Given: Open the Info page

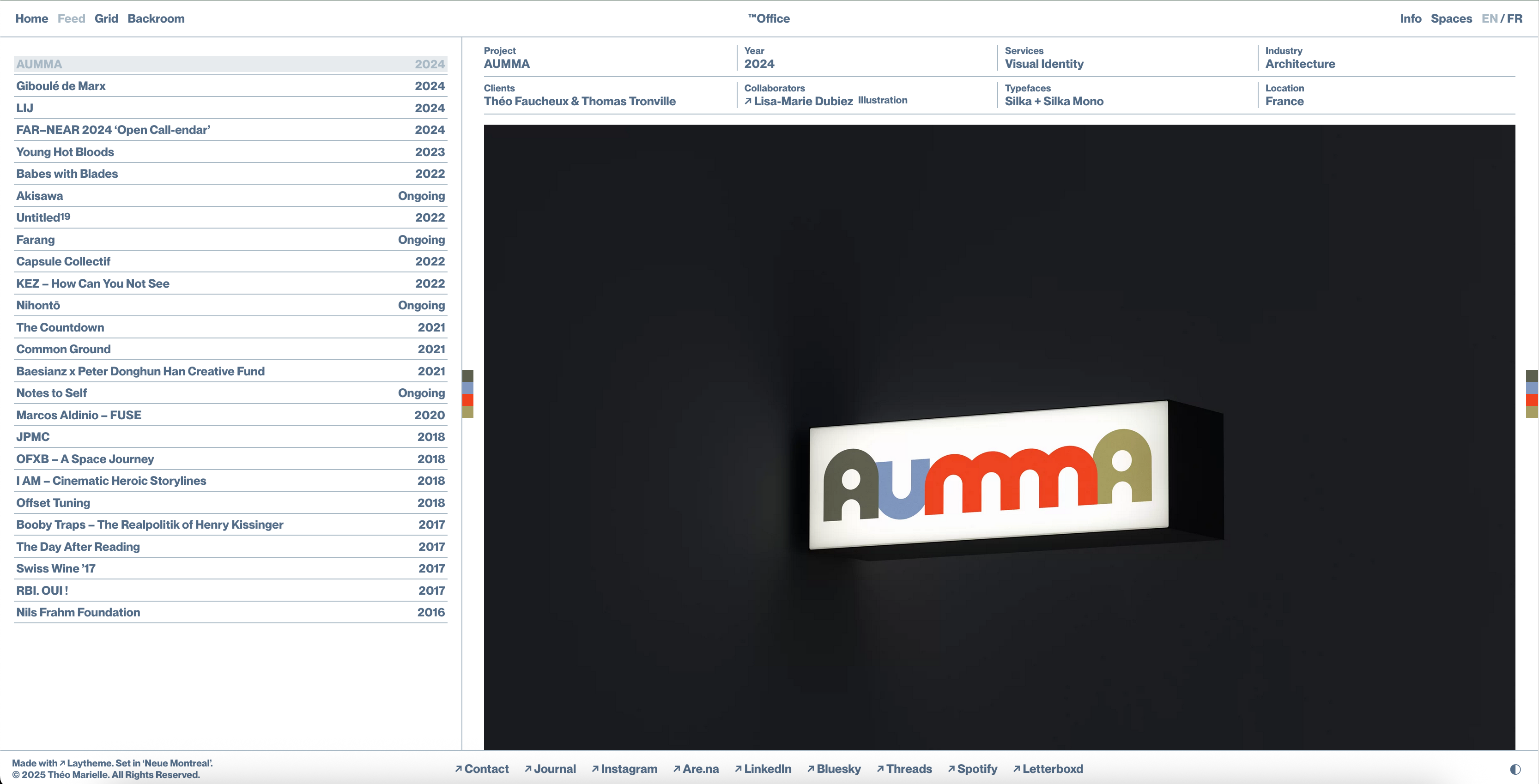Looking at the screenshot, I should [x=1411, y=18].
